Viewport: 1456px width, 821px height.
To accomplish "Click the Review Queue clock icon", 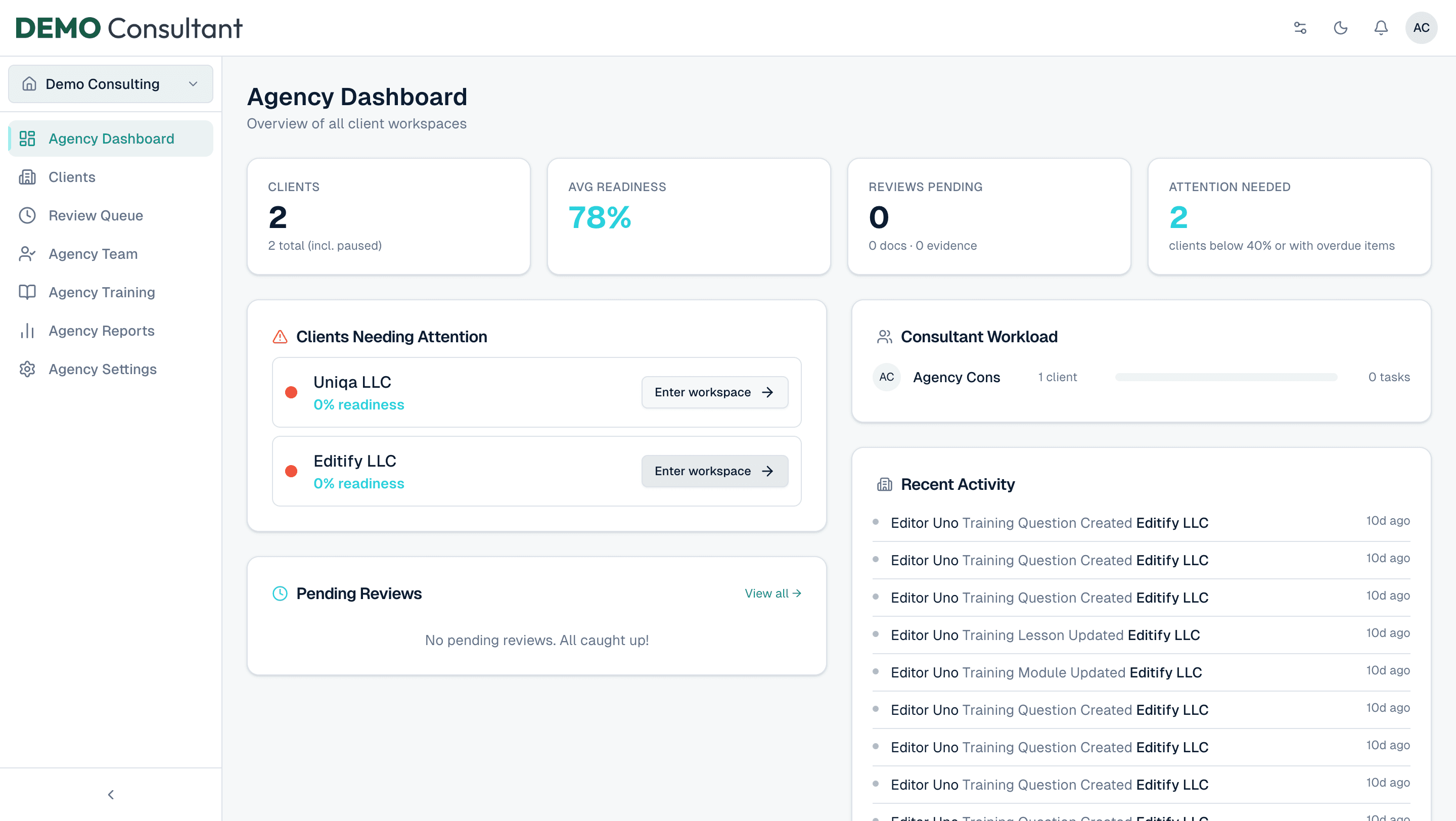I will 27,215.
